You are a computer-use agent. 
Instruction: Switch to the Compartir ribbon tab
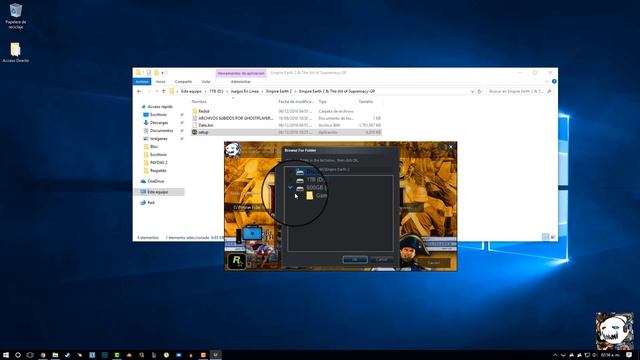(183, 82)
